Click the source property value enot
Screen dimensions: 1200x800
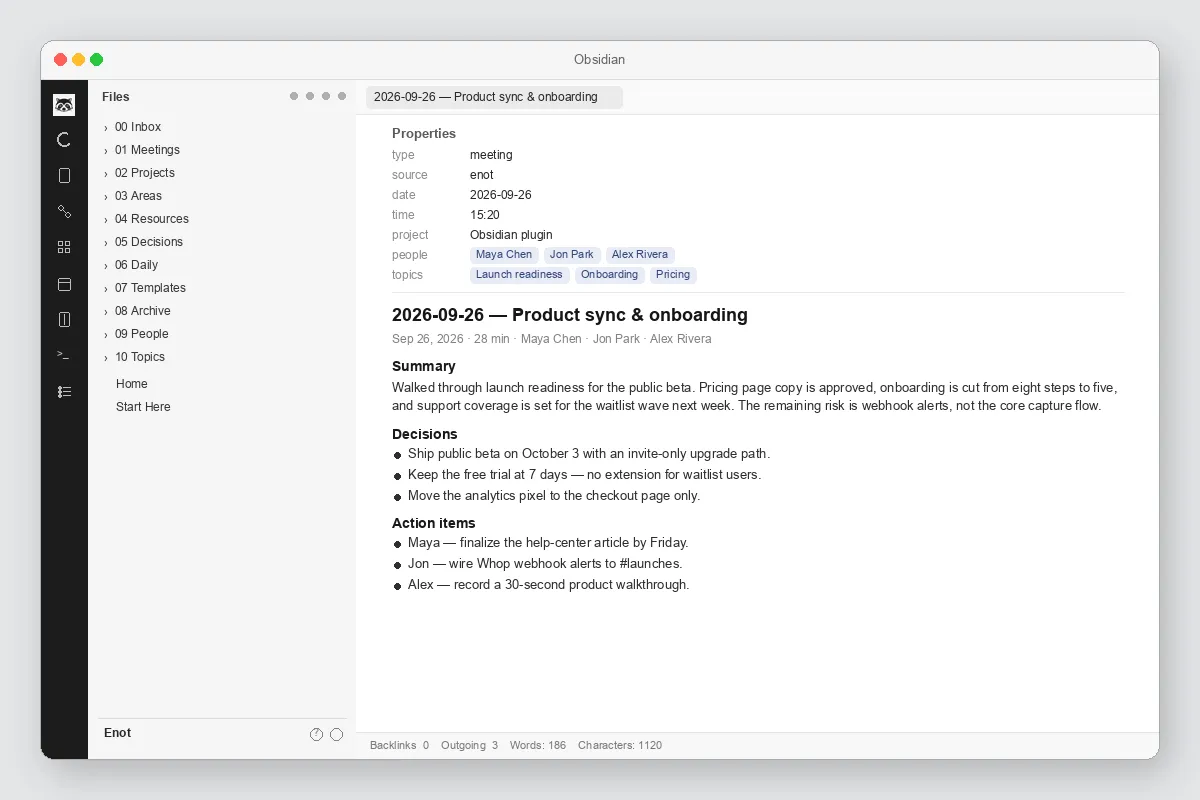[x=482, y=175]
